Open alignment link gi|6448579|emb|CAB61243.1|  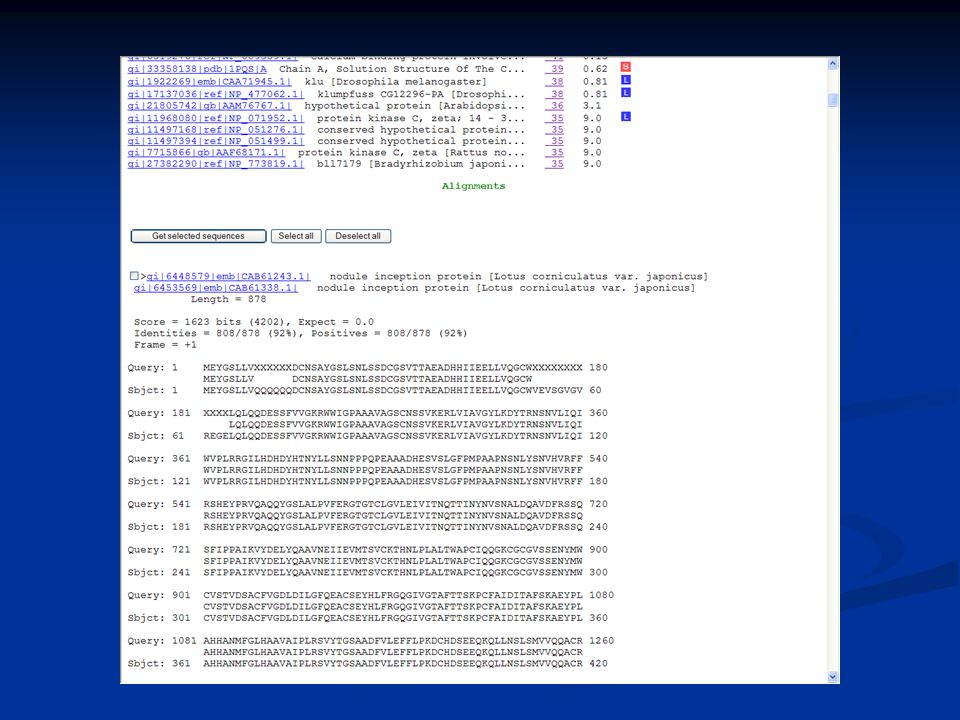pyautogui.click(x=228, y=277)
